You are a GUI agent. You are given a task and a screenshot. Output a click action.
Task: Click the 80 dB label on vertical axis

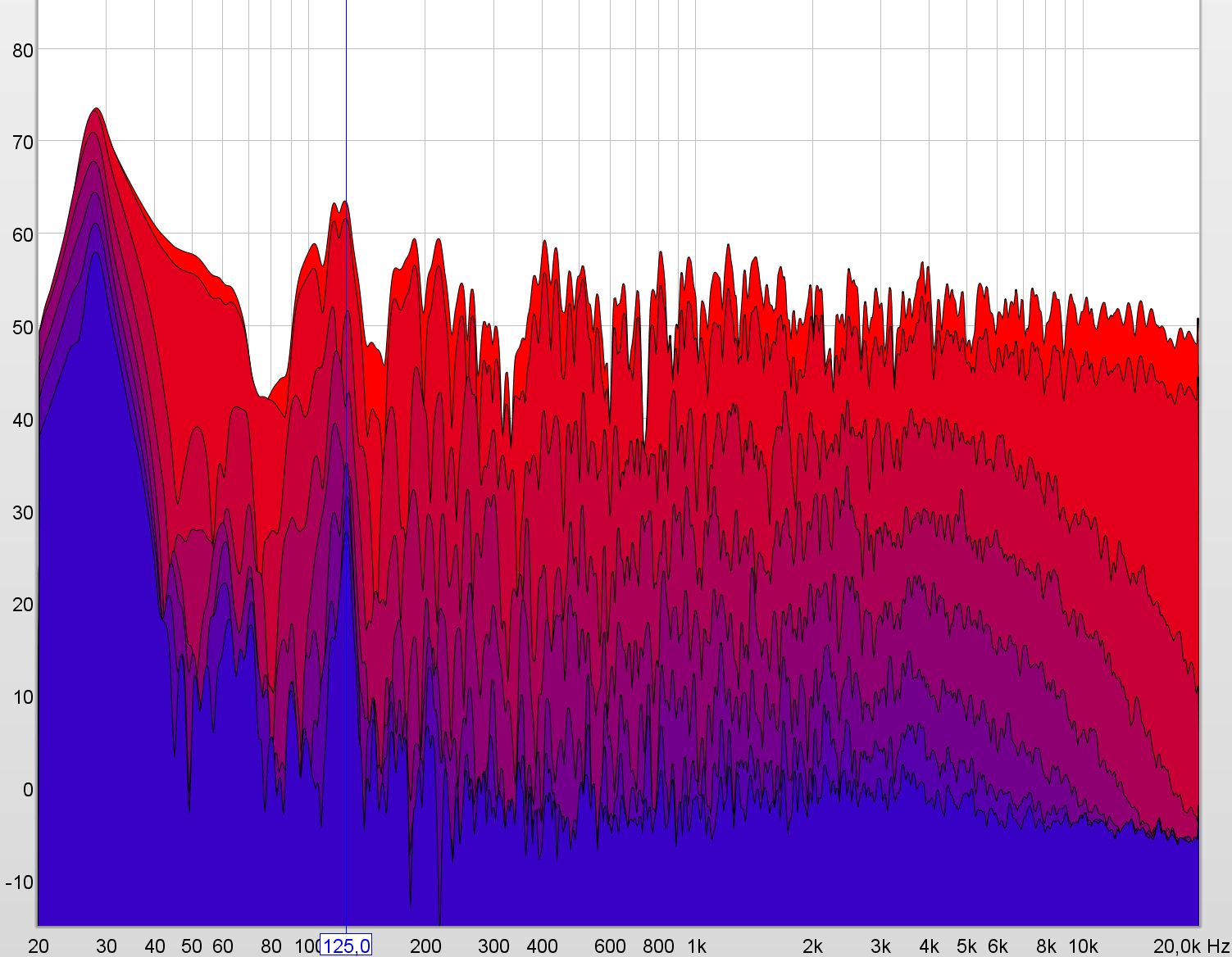point(23,50)
